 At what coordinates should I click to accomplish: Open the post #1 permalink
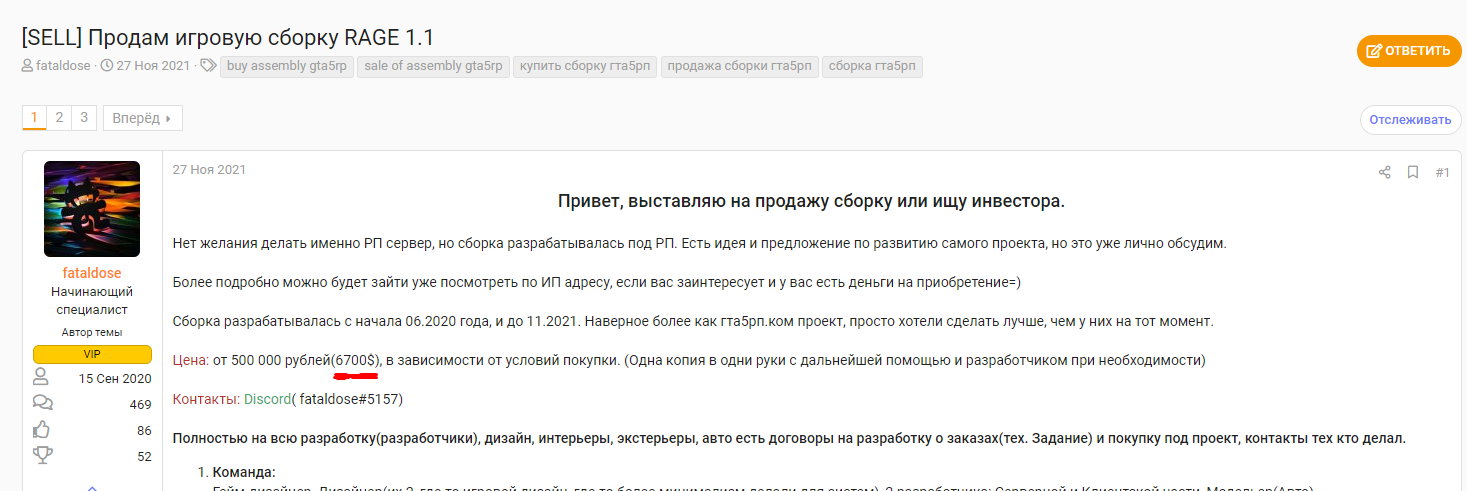(x=1442, y=172)
